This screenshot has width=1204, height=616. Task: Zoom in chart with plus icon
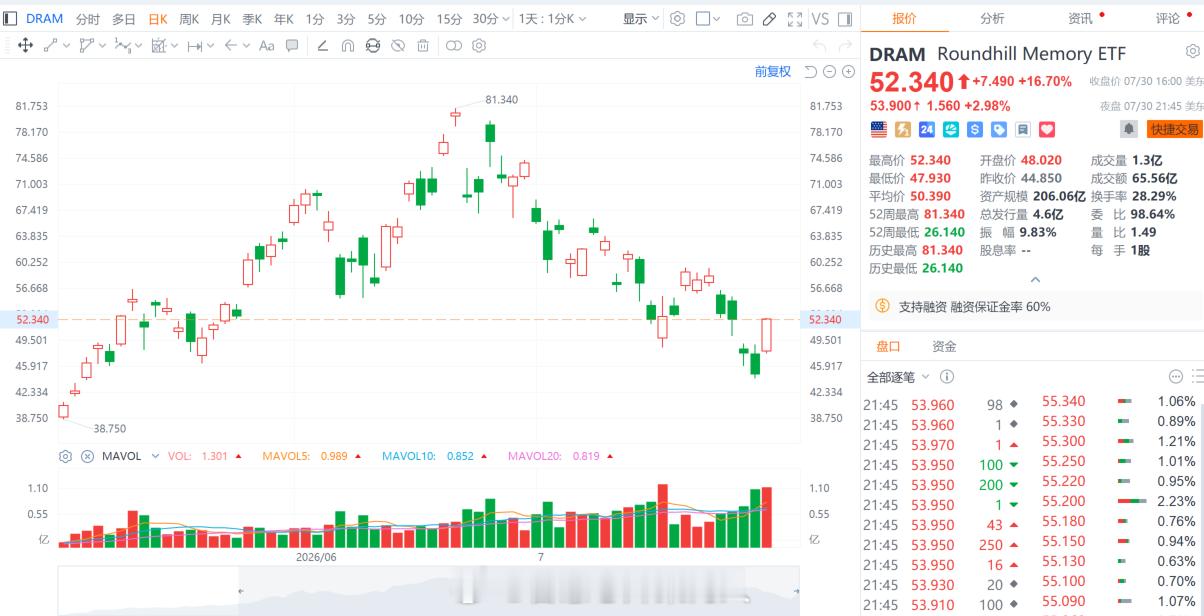849,71
